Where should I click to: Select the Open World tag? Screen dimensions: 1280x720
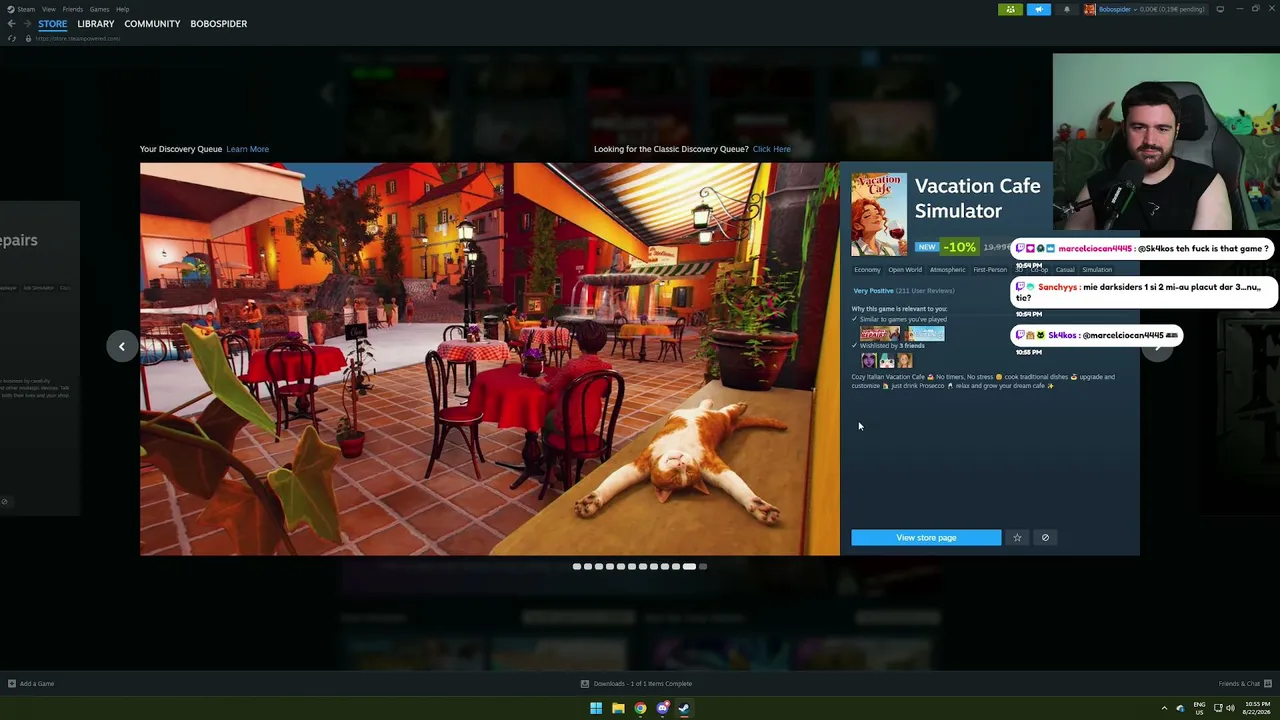[905, 270]
